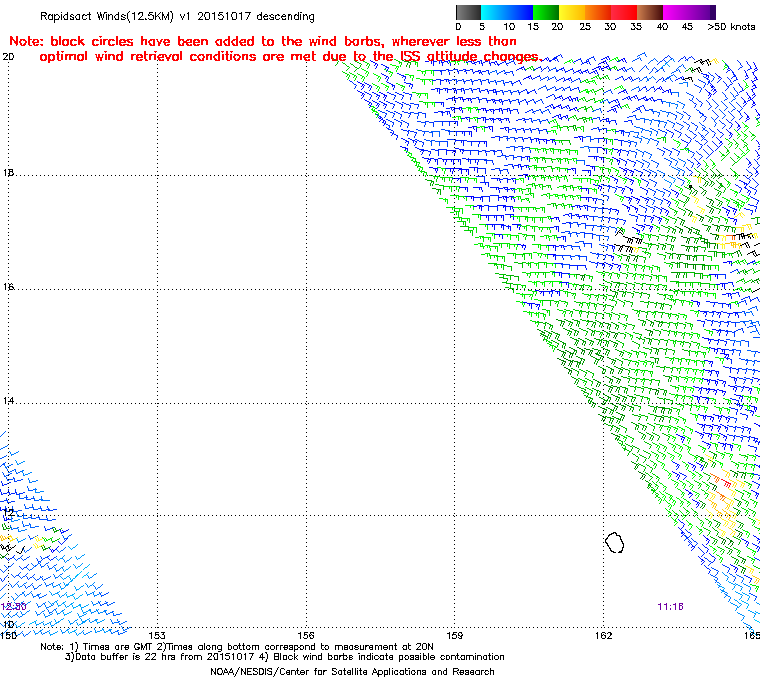This screenshot has width=760, height=688.
Task: Click the longitude label 159
Action: click(454, 636)
